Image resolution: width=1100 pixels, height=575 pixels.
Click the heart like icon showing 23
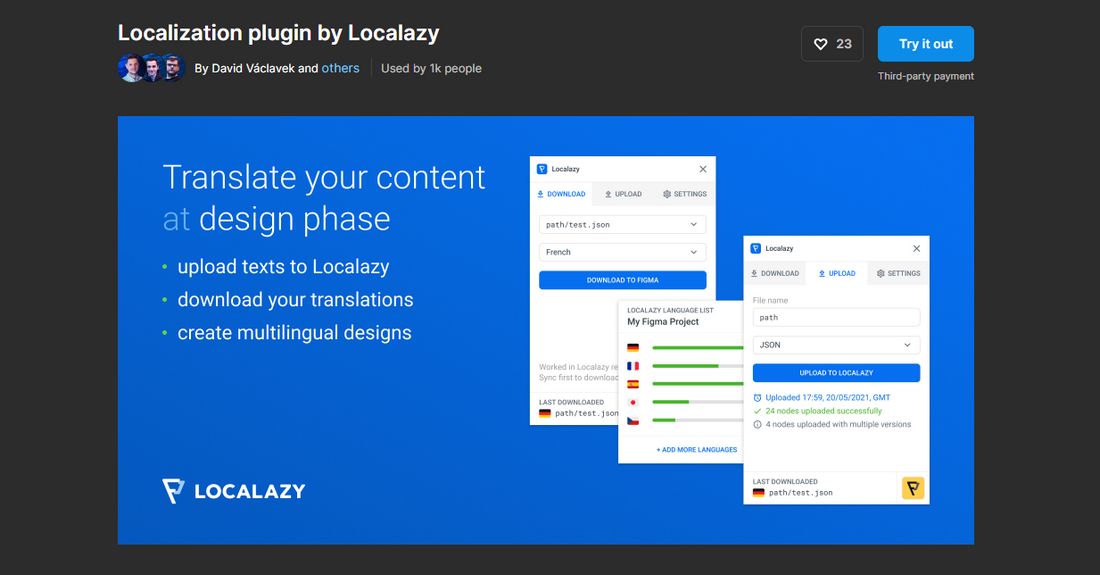832,44
